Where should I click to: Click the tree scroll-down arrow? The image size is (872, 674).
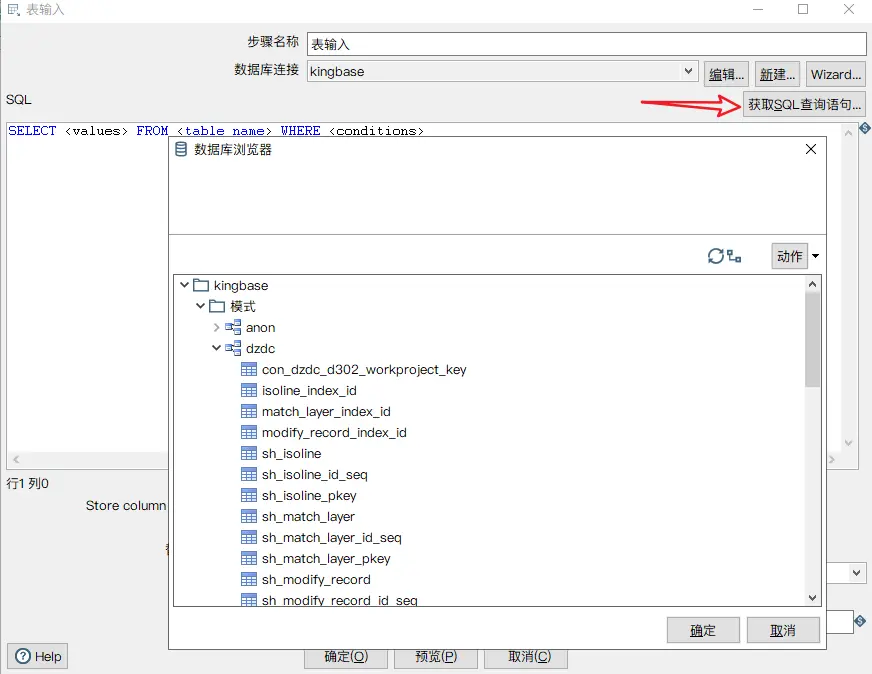coord(812,598)
